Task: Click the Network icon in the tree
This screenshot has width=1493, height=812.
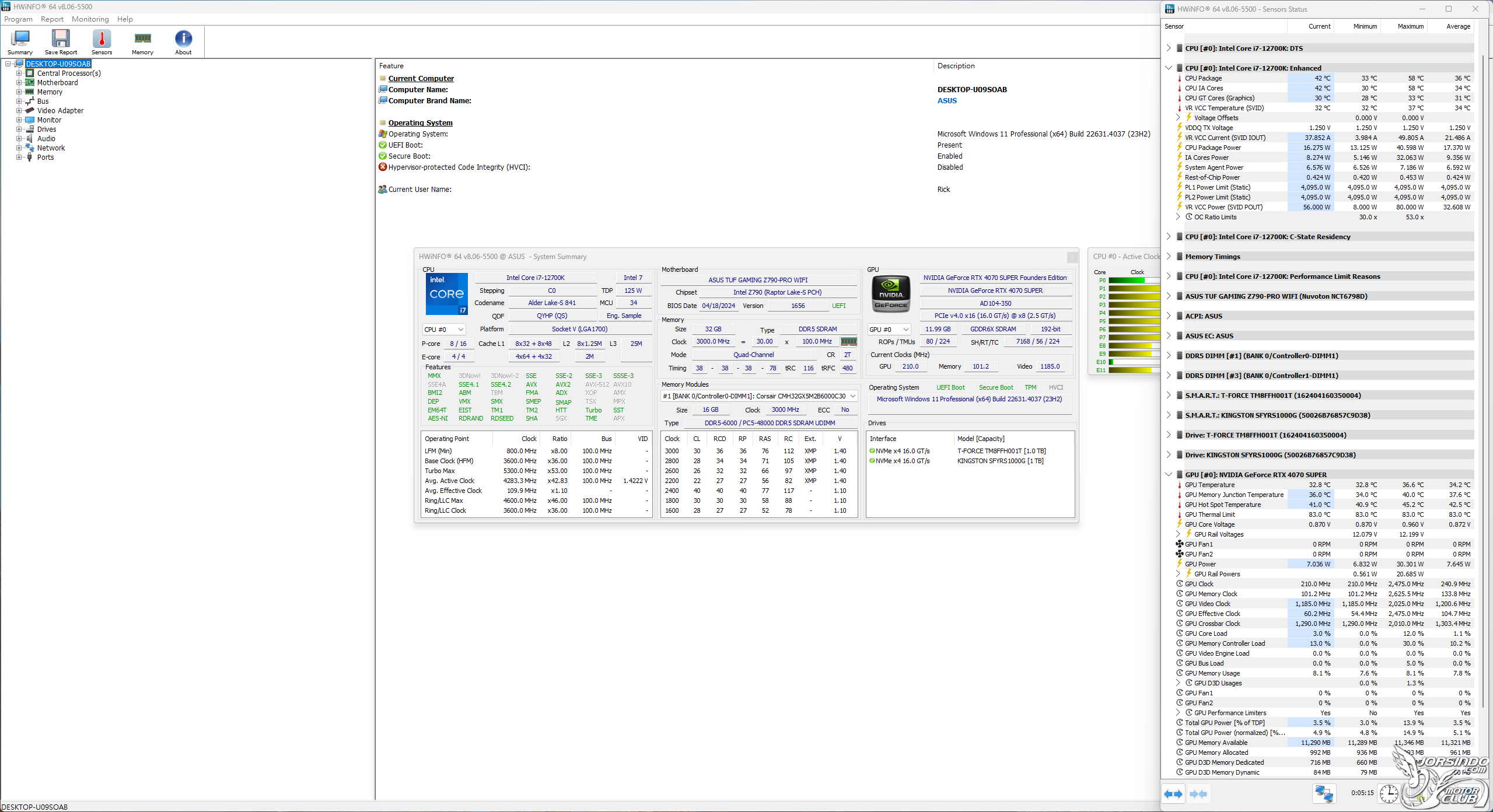Action: pyautogui.click(x=30, y=148)
